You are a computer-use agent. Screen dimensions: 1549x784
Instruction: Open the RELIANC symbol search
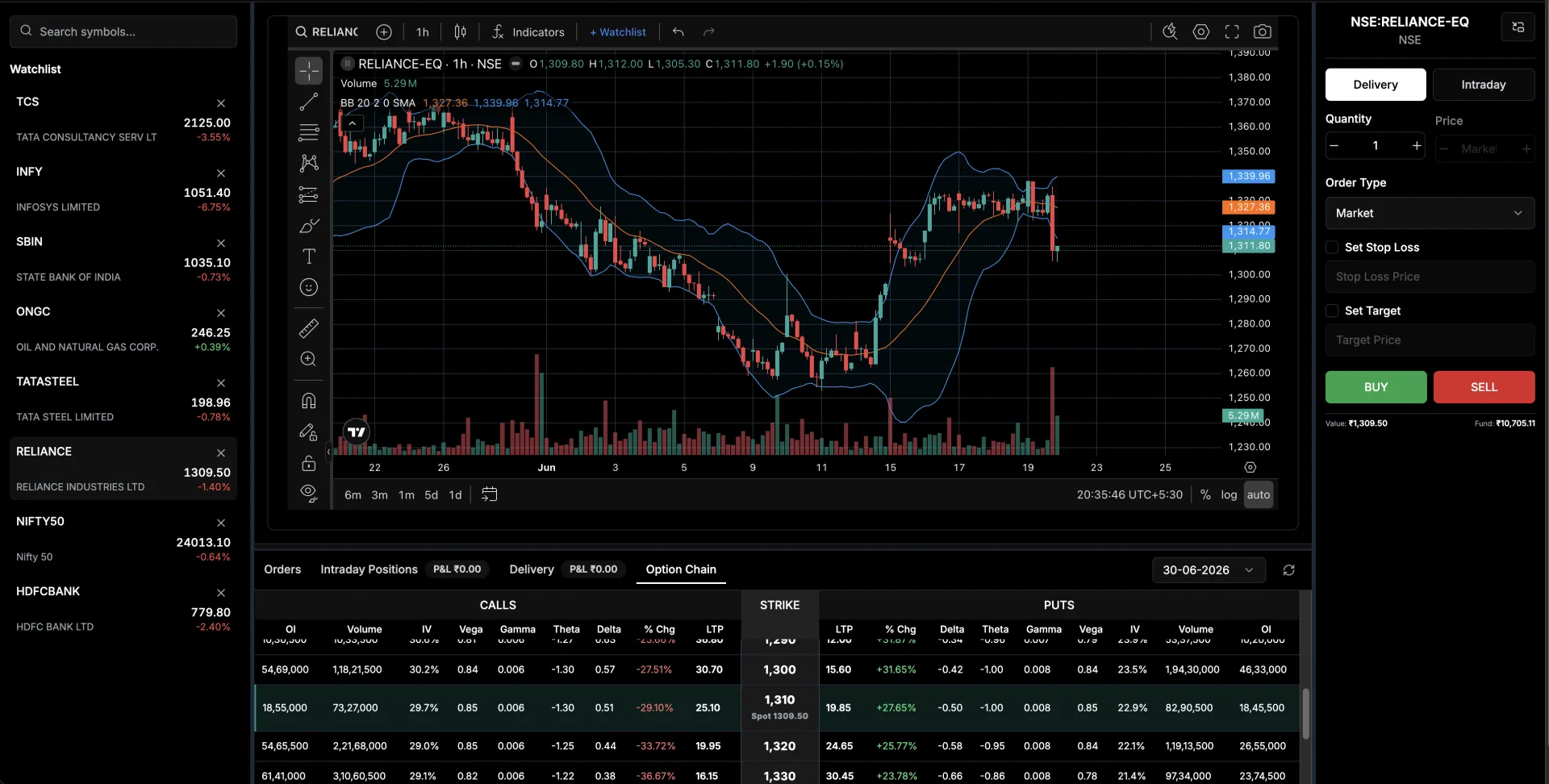tap(327, 31)
